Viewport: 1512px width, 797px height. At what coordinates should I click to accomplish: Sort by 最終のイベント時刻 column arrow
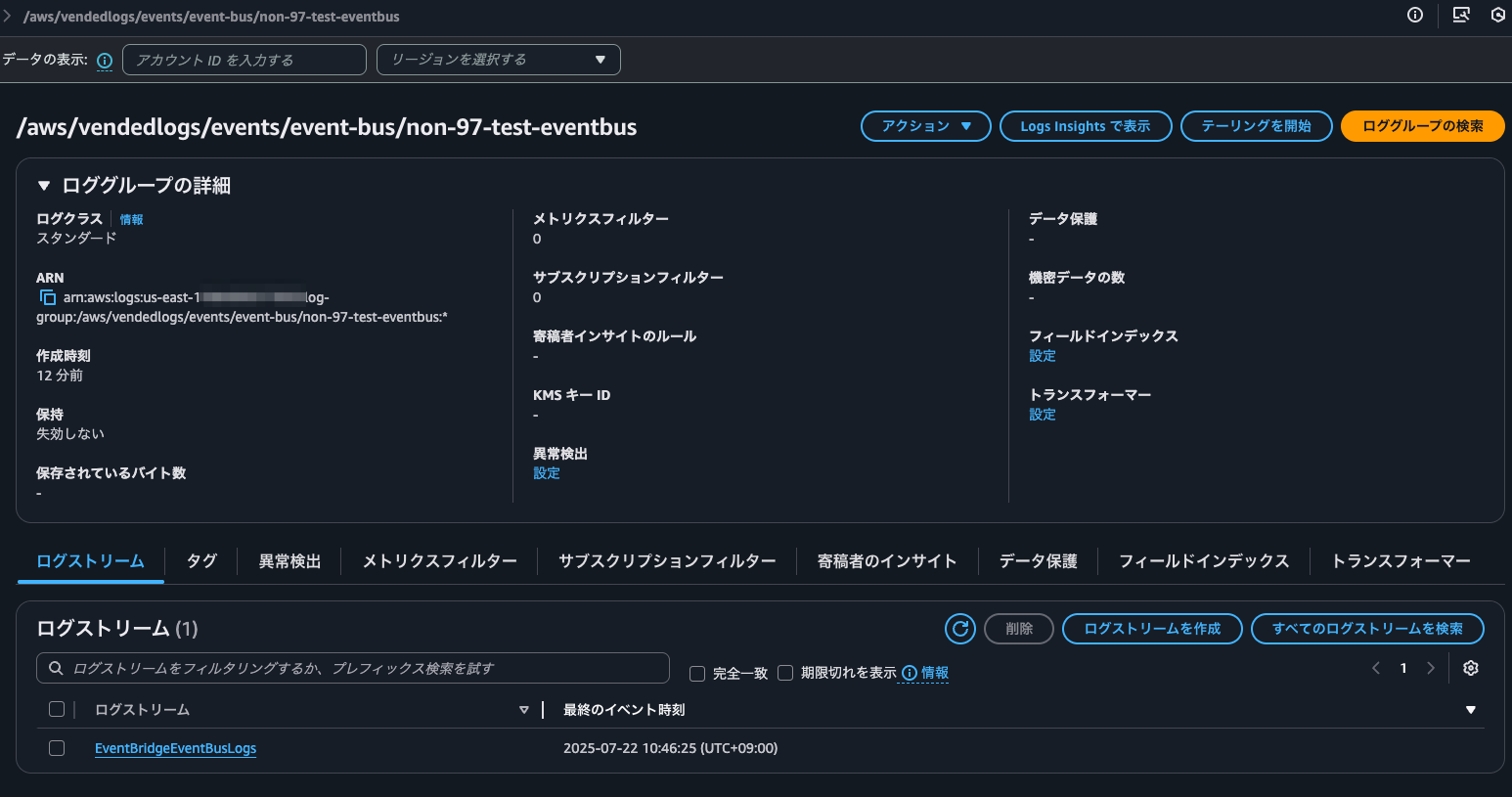point(1471,710)
